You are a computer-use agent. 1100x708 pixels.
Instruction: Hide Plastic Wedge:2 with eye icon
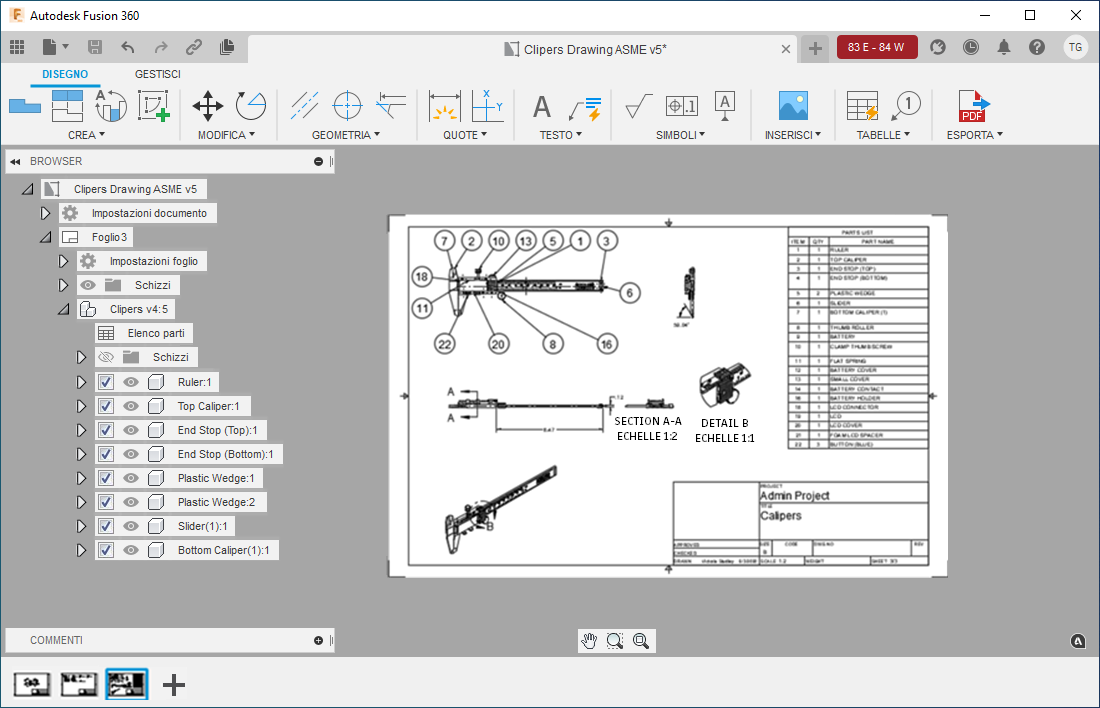[130, 502]
